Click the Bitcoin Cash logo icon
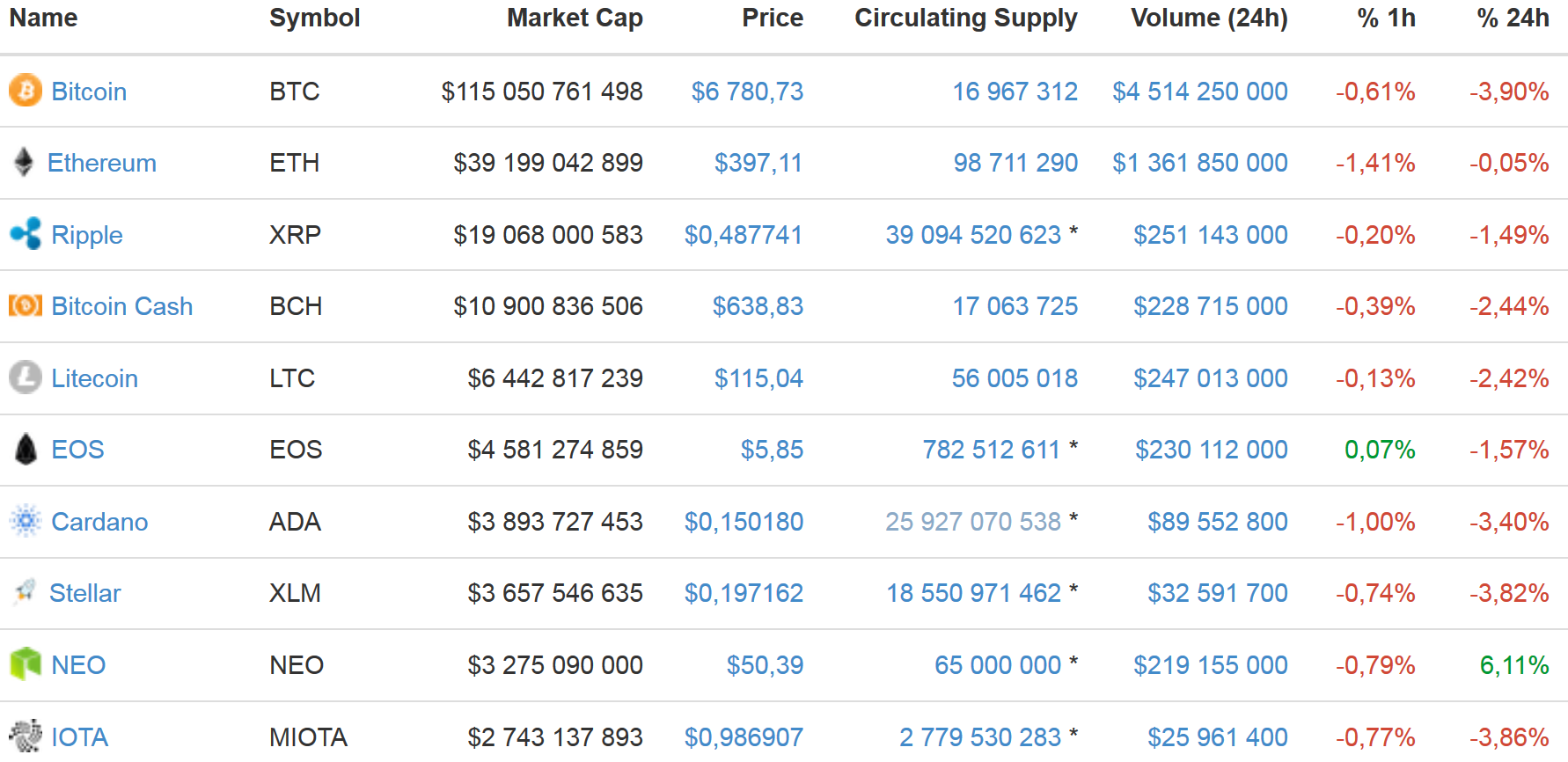Screen dimensions: 1568x762 click(x=26, y=305)
